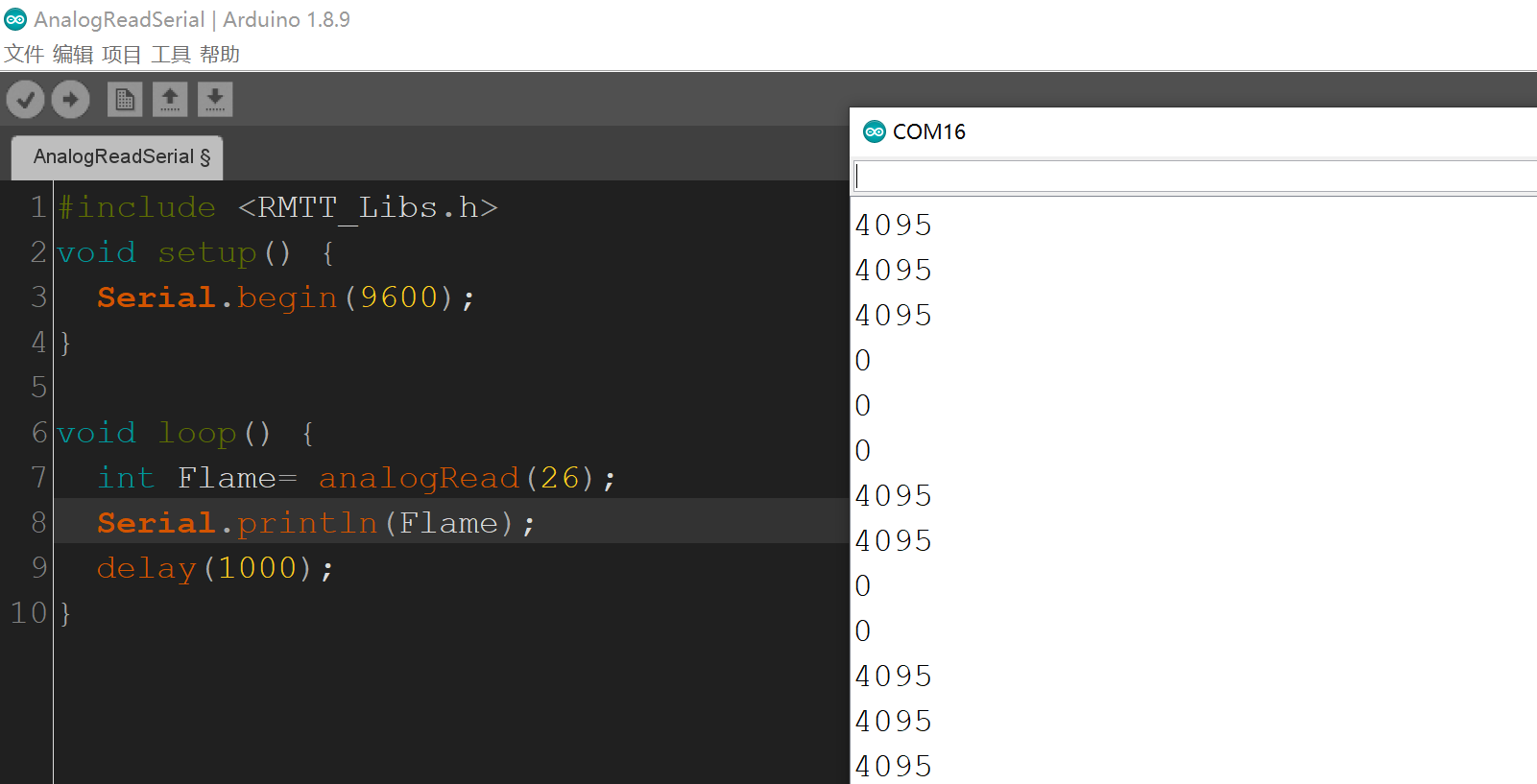Image resolution: width=1537 pixels, height=784 pixels.
Task: Click the #include <RMTT_Libs.h> code line
Action: pyautogui.click(x=278, y=207)
